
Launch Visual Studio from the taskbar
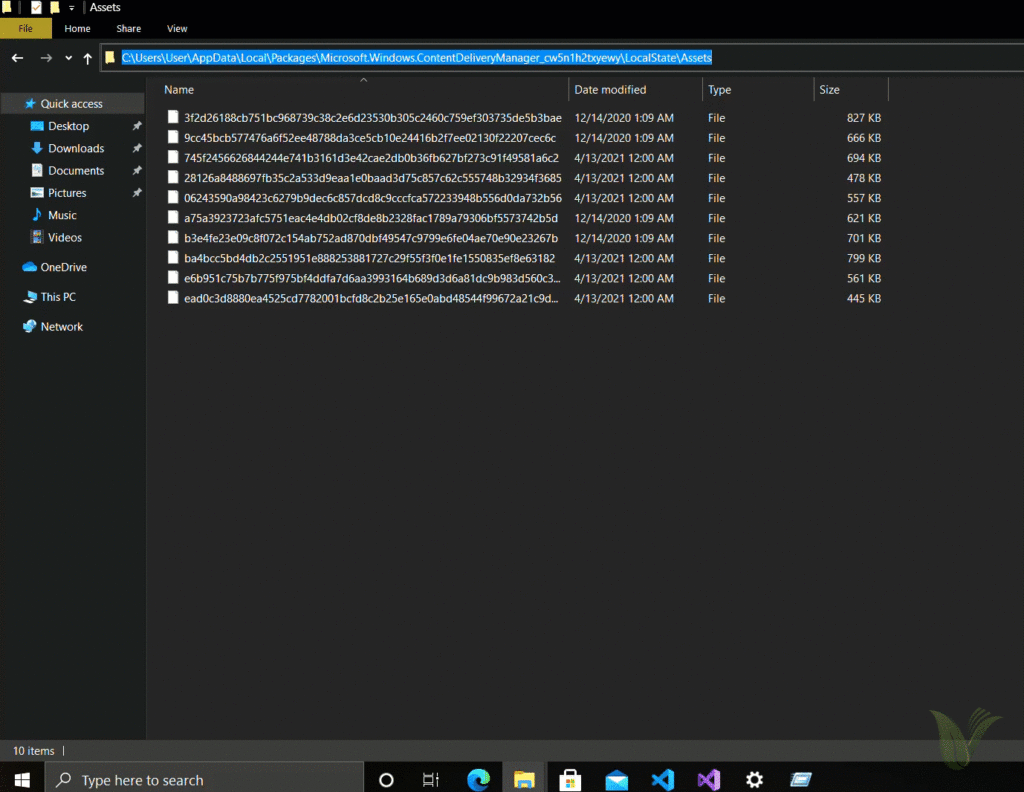(709, 780)
